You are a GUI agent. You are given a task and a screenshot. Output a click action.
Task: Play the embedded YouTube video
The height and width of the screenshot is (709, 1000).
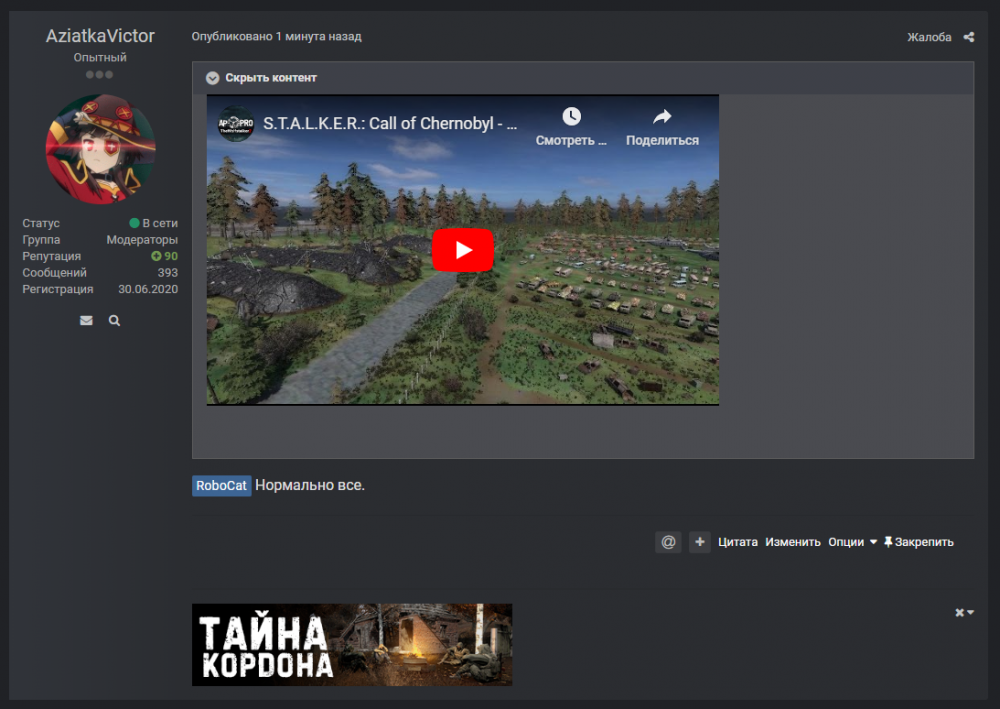click(462, 250)
